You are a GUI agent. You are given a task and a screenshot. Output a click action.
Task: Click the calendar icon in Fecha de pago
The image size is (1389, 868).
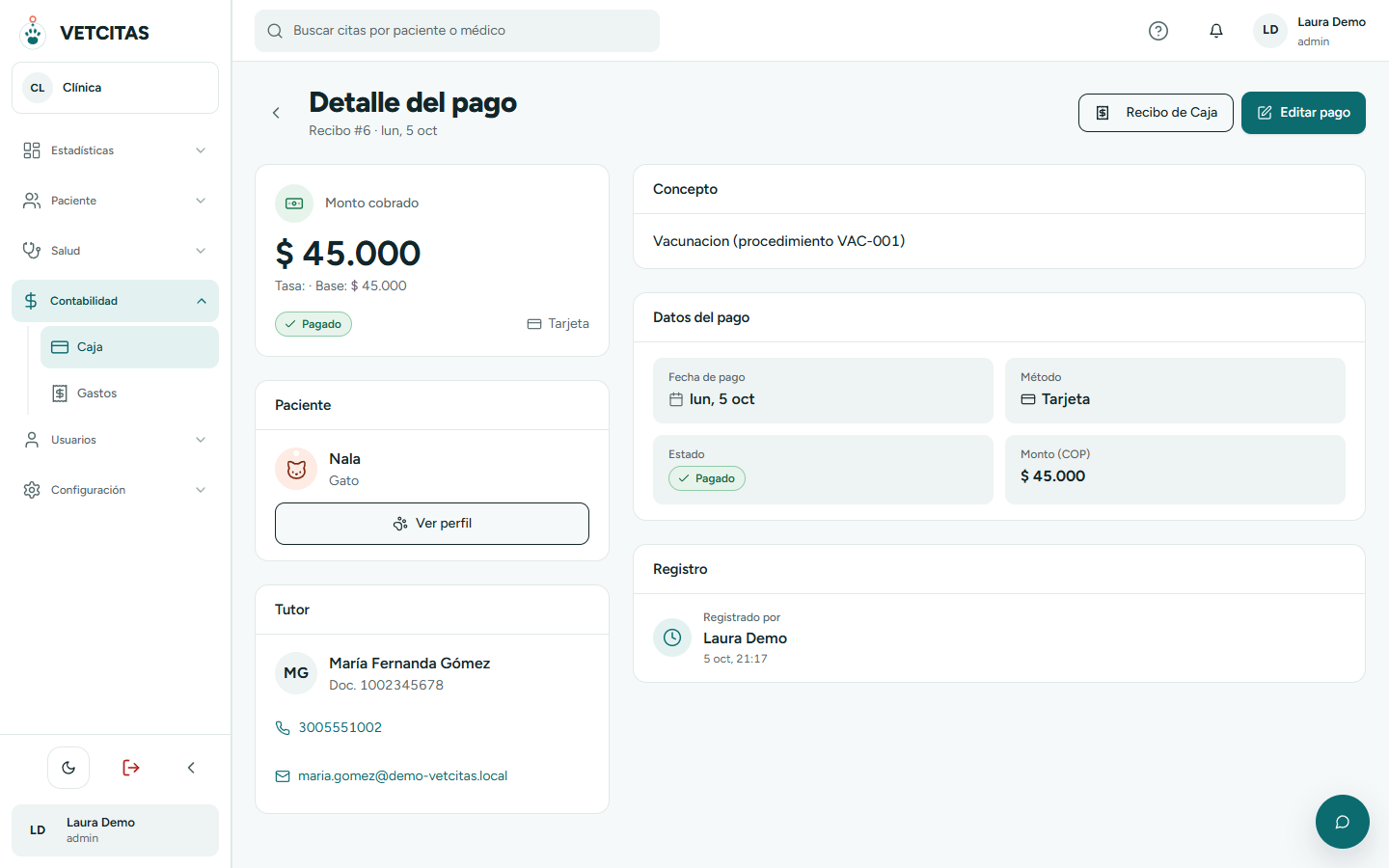click(x=676, y=399)
